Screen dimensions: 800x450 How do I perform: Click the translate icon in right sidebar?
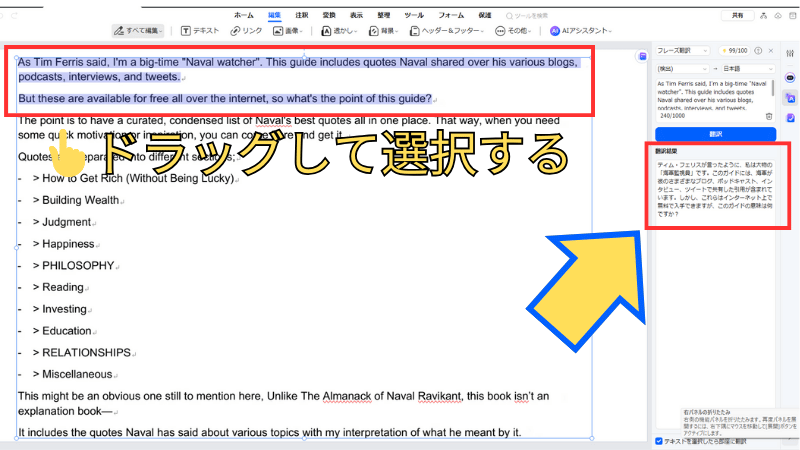790,98
